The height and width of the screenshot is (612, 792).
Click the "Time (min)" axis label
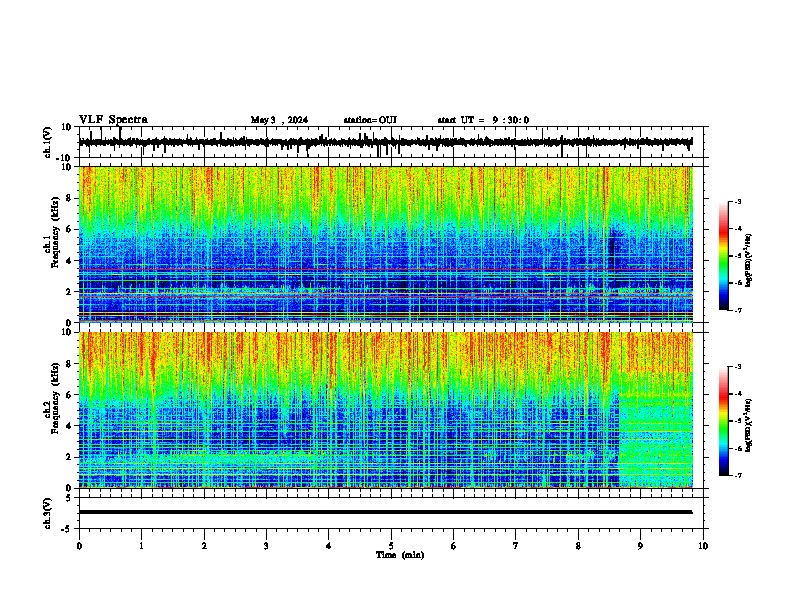pos(400,555)
